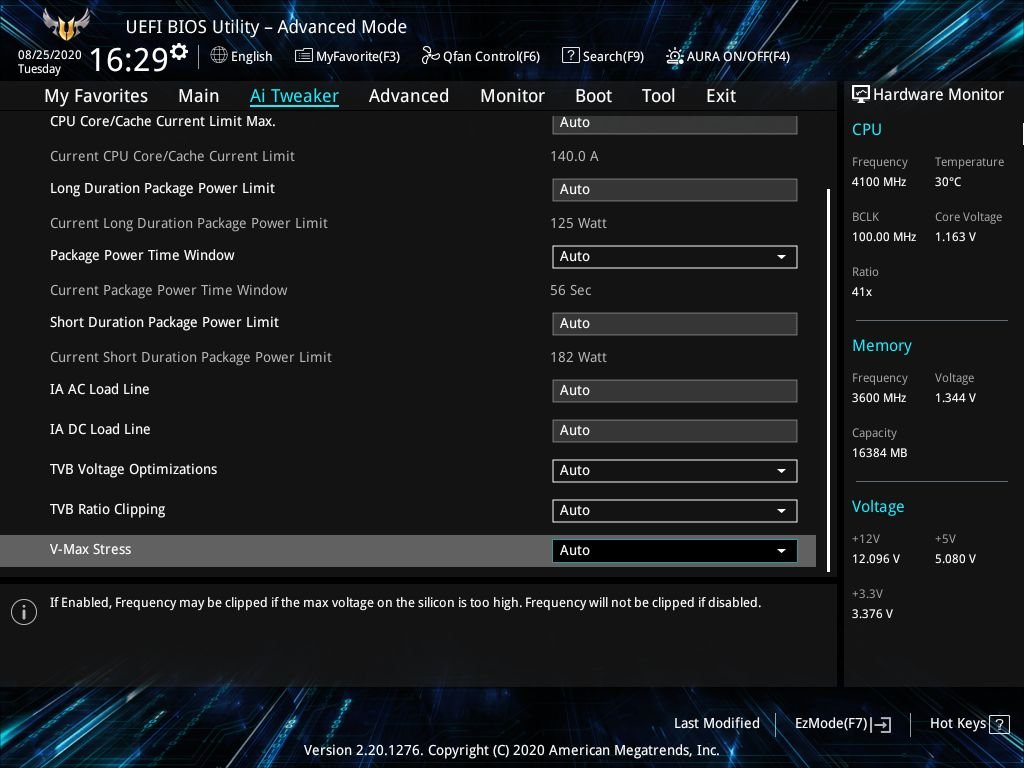Click the +12V 12.096 V reading

[875, 559]
